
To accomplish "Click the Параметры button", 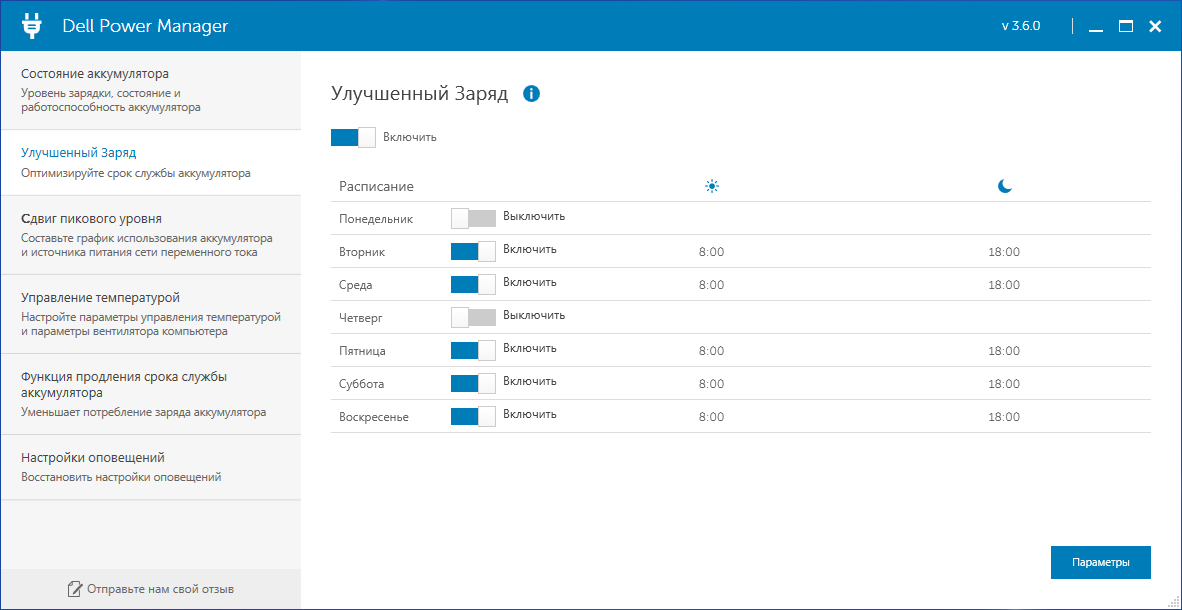I will tap(1101, 562).
